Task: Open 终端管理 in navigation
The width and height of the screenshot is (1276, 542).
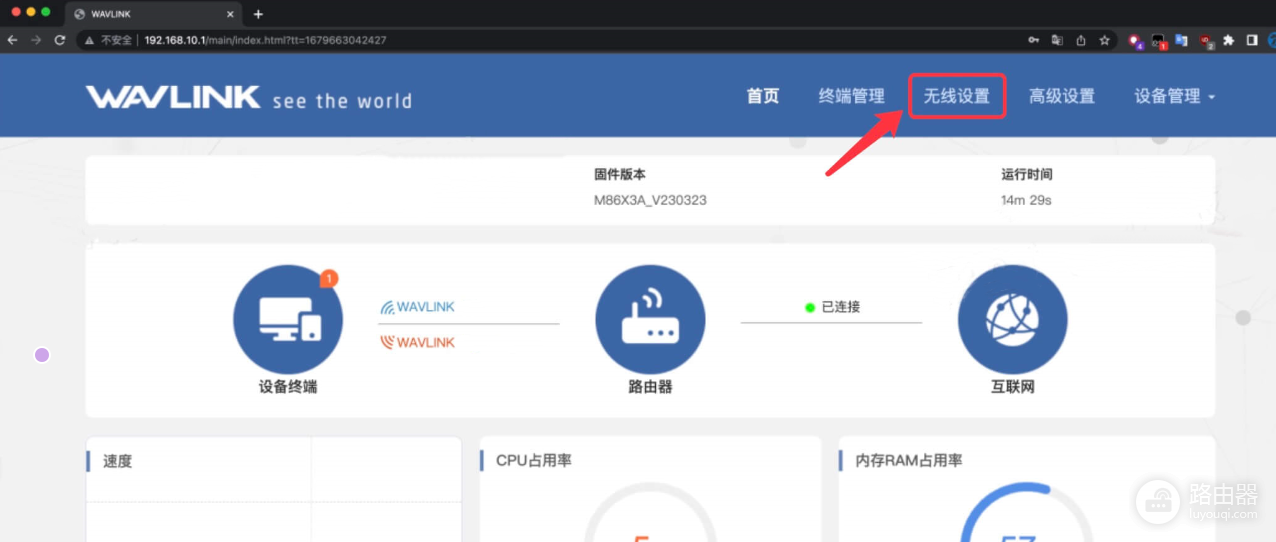Action: pos(852,96)
